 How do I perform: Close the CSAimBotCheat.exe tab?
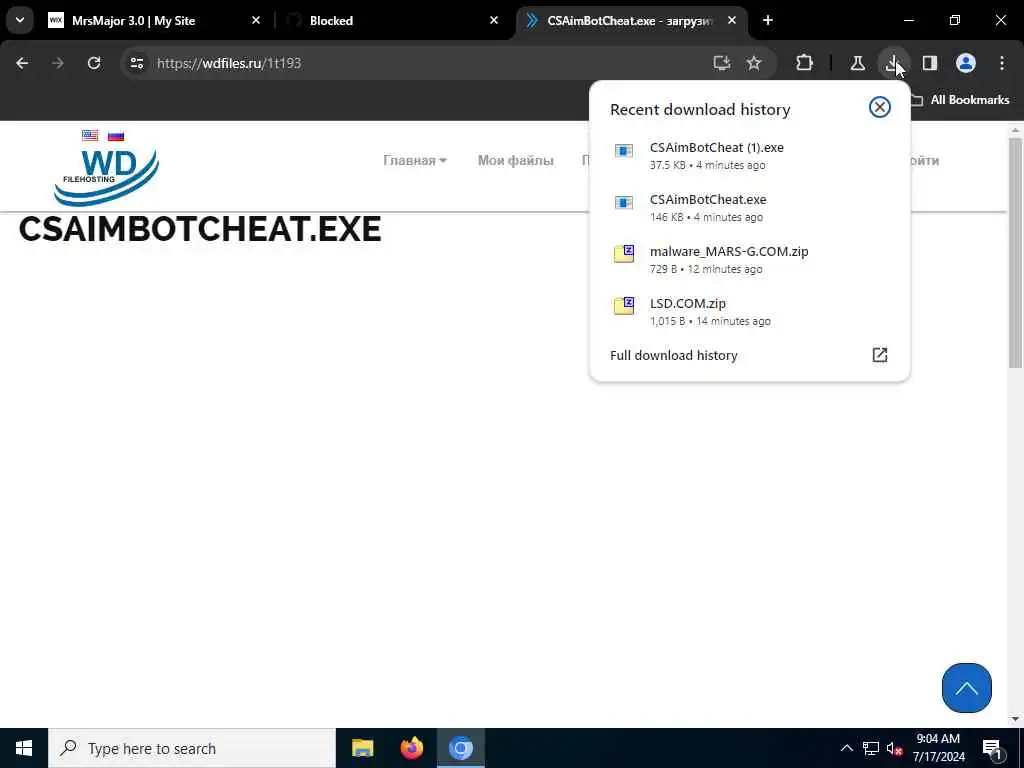(x=732, y=20)
